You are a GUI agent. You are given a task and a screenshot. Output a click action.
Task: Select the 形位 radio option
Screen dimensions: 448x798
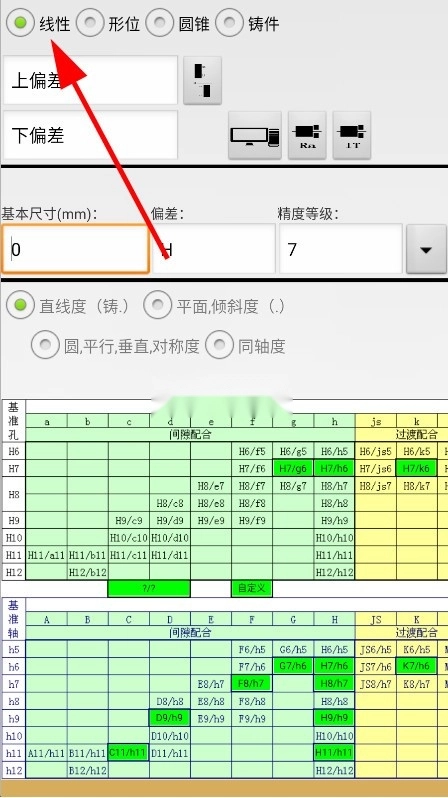tap(91, 23)
